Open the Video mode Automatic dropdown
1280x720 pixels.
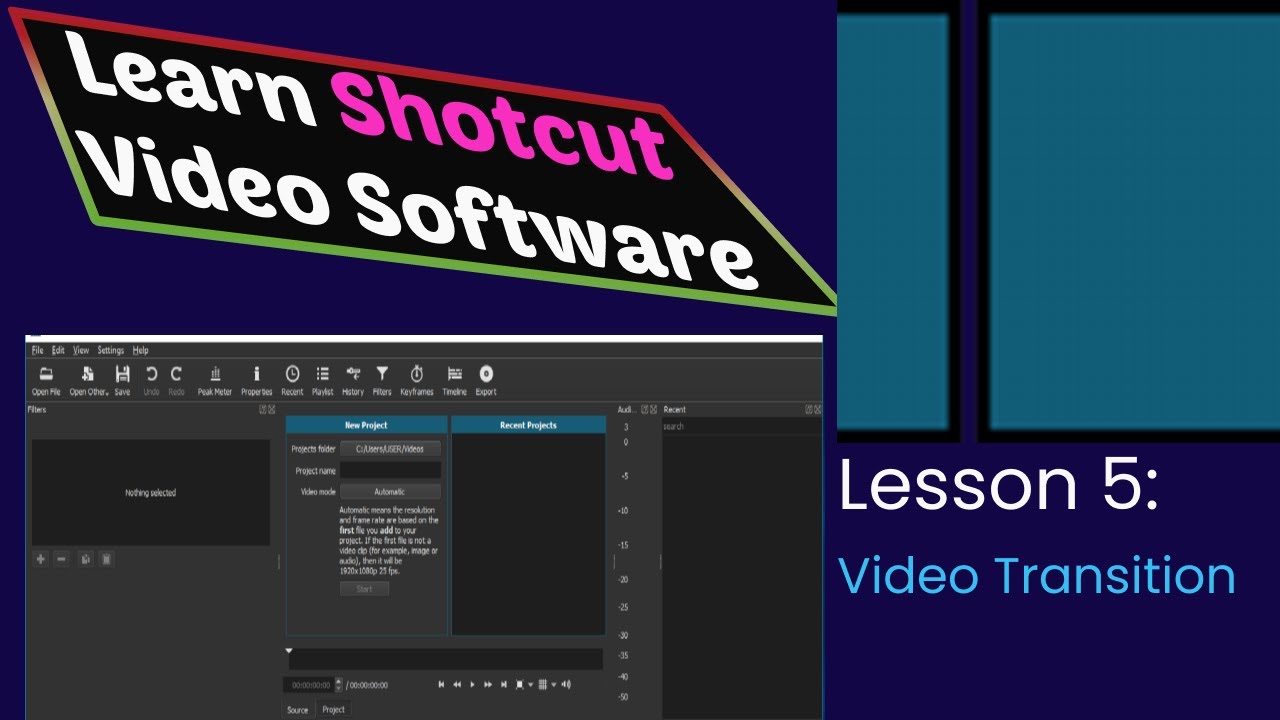[390, 491]
